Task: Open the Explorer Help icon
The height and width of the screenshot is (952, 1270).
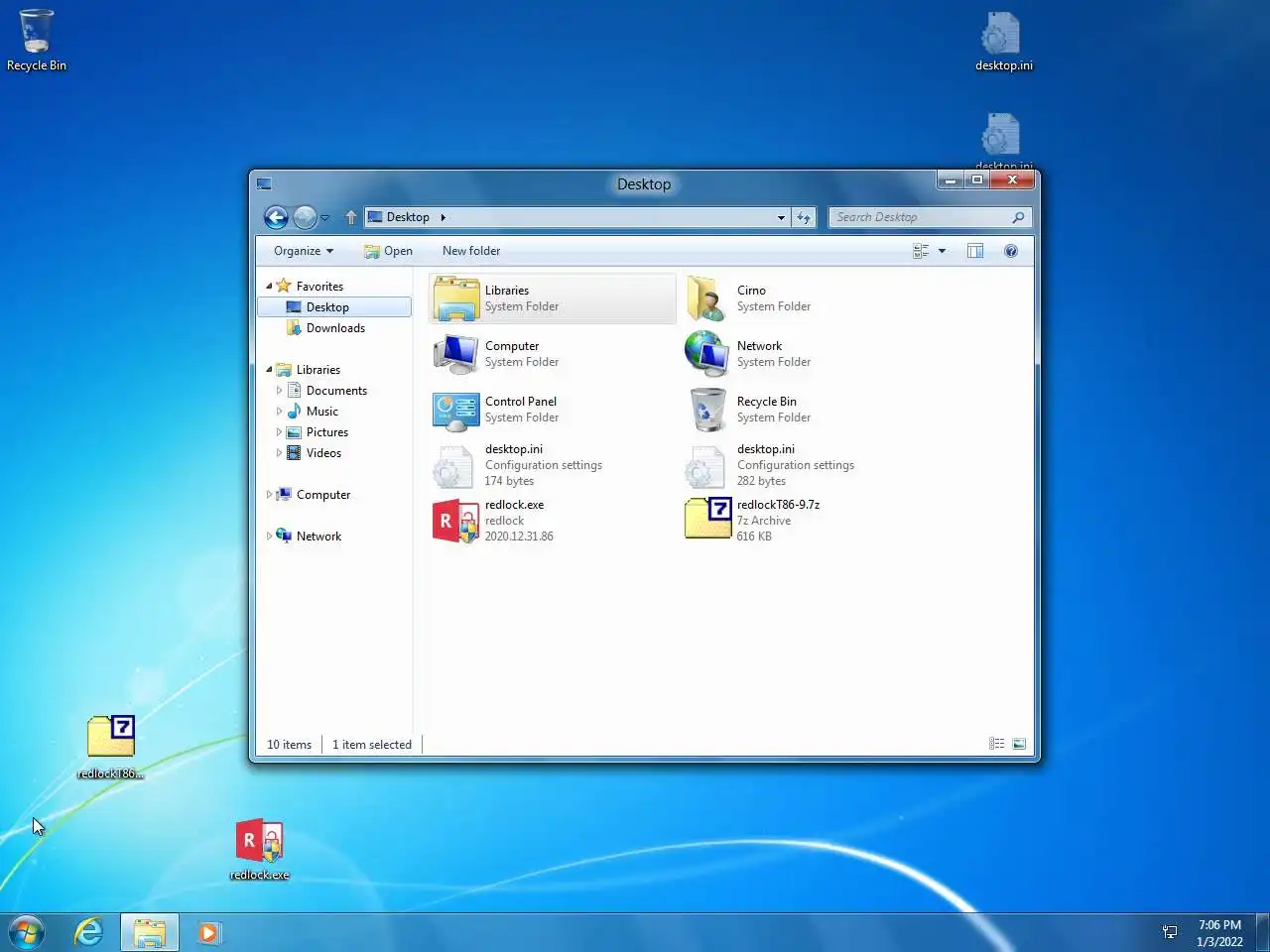Action: coord(1011,251)
